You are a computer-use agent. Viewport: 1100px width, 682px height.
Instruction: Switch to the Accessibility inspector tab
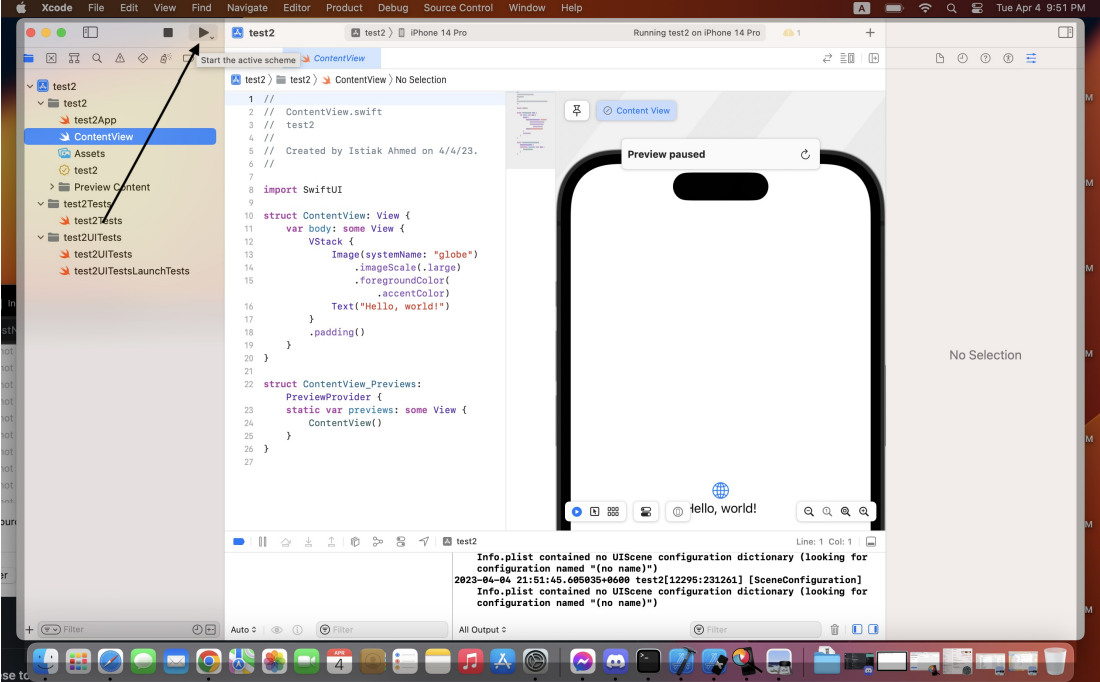1008,58
